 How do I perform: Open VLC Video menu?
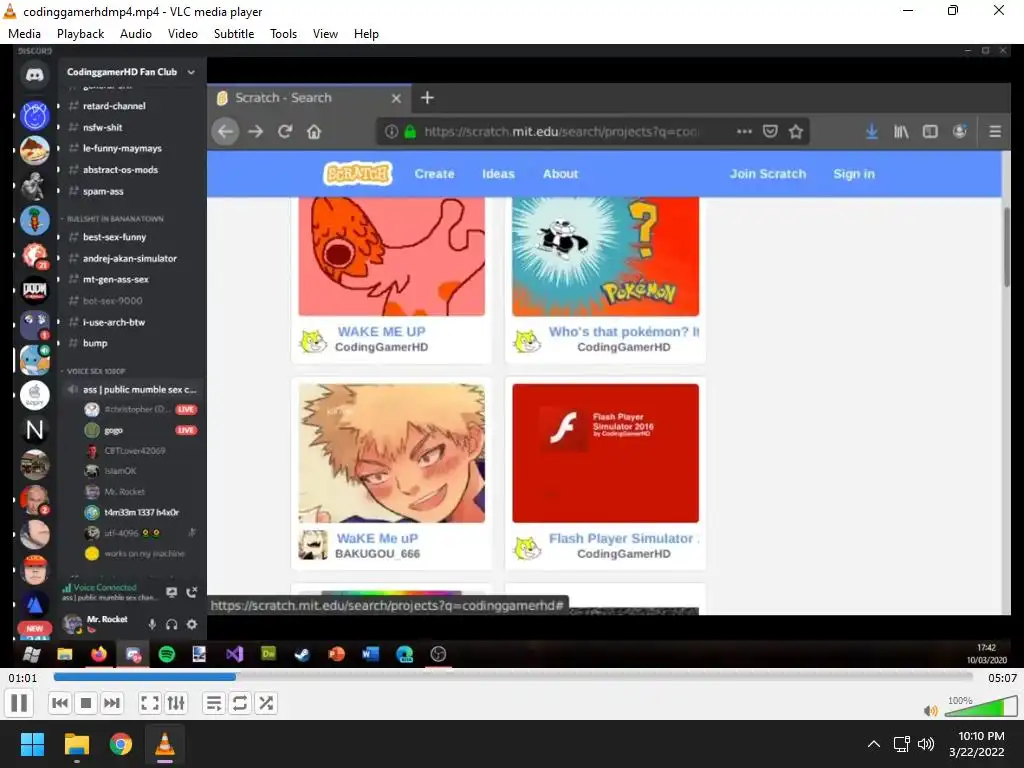coord(183,34)
